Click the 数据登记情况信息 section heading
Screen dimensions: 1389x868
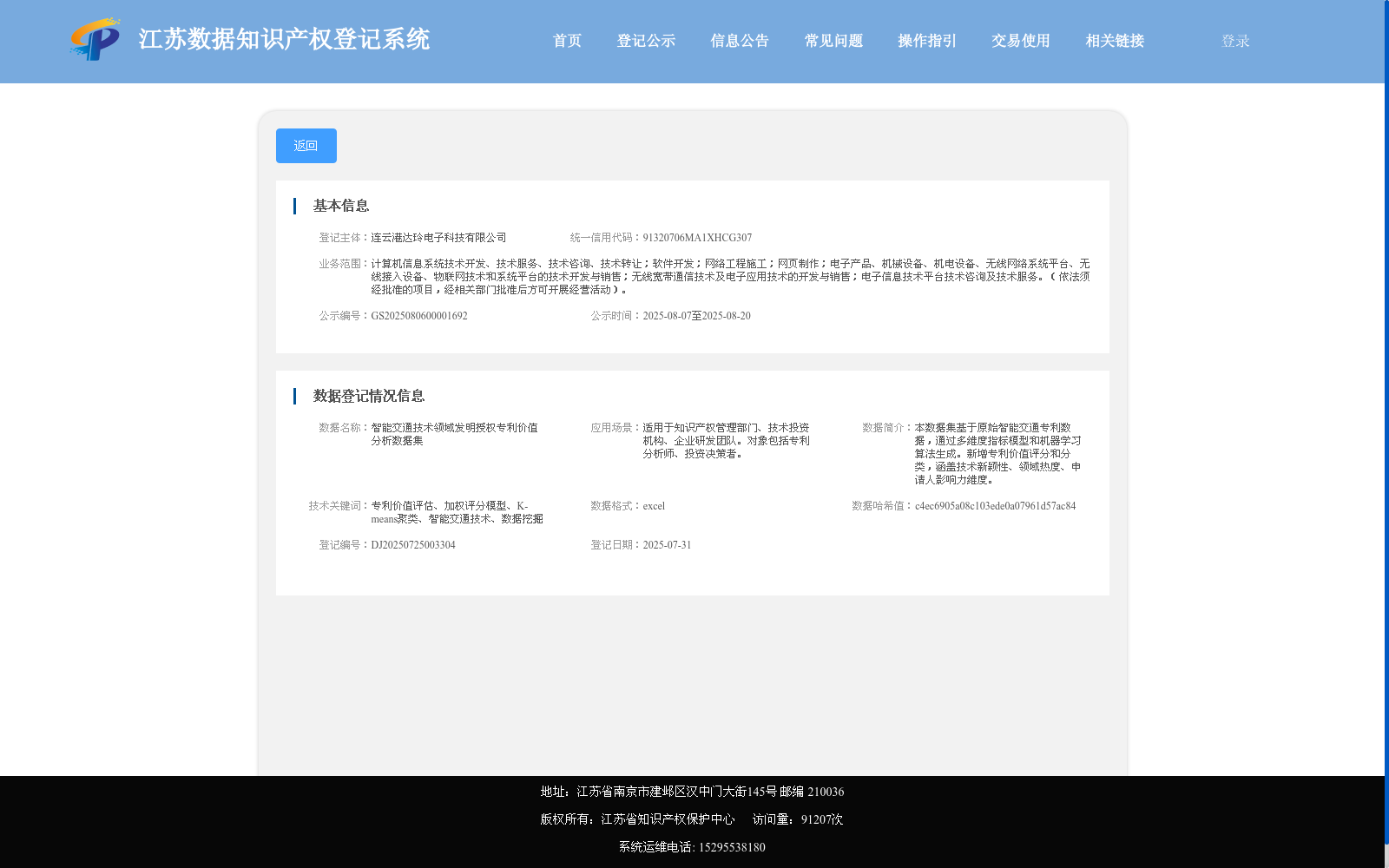tap(369, 396)
